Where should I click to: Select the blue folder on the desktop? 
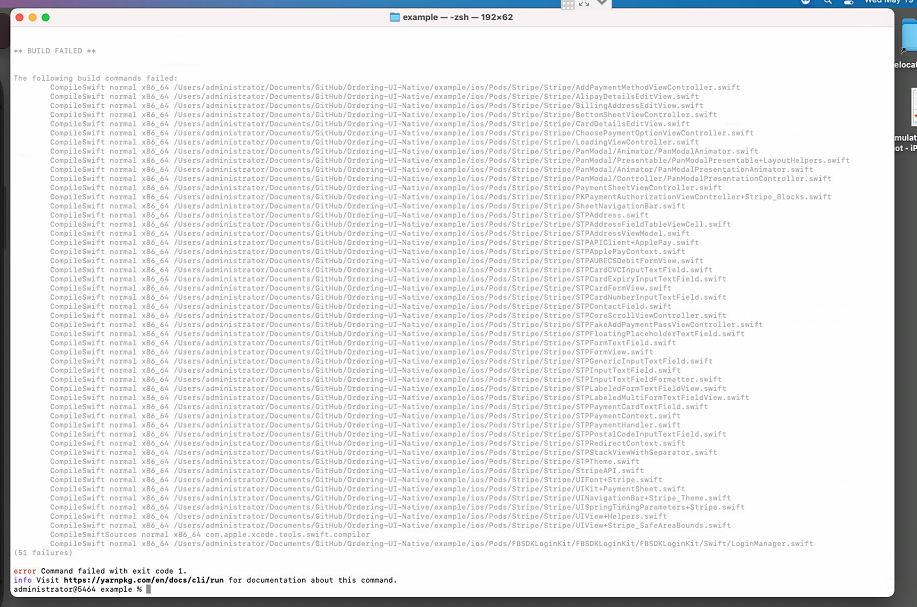pyautogui.click(x=909, y=36)
